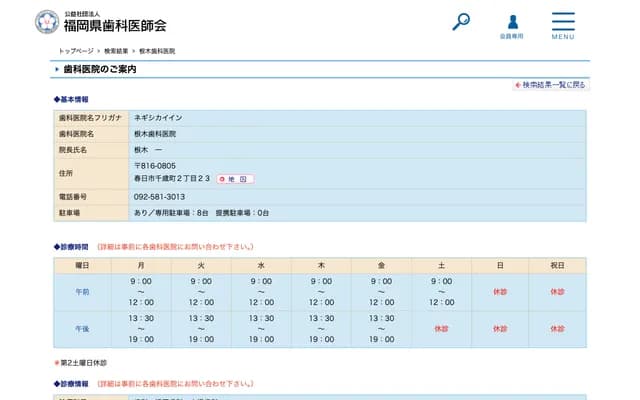The height and width of the screenshot is (400, 640).
Task: Click the 祝日 column header
Action: coord(557,265)
